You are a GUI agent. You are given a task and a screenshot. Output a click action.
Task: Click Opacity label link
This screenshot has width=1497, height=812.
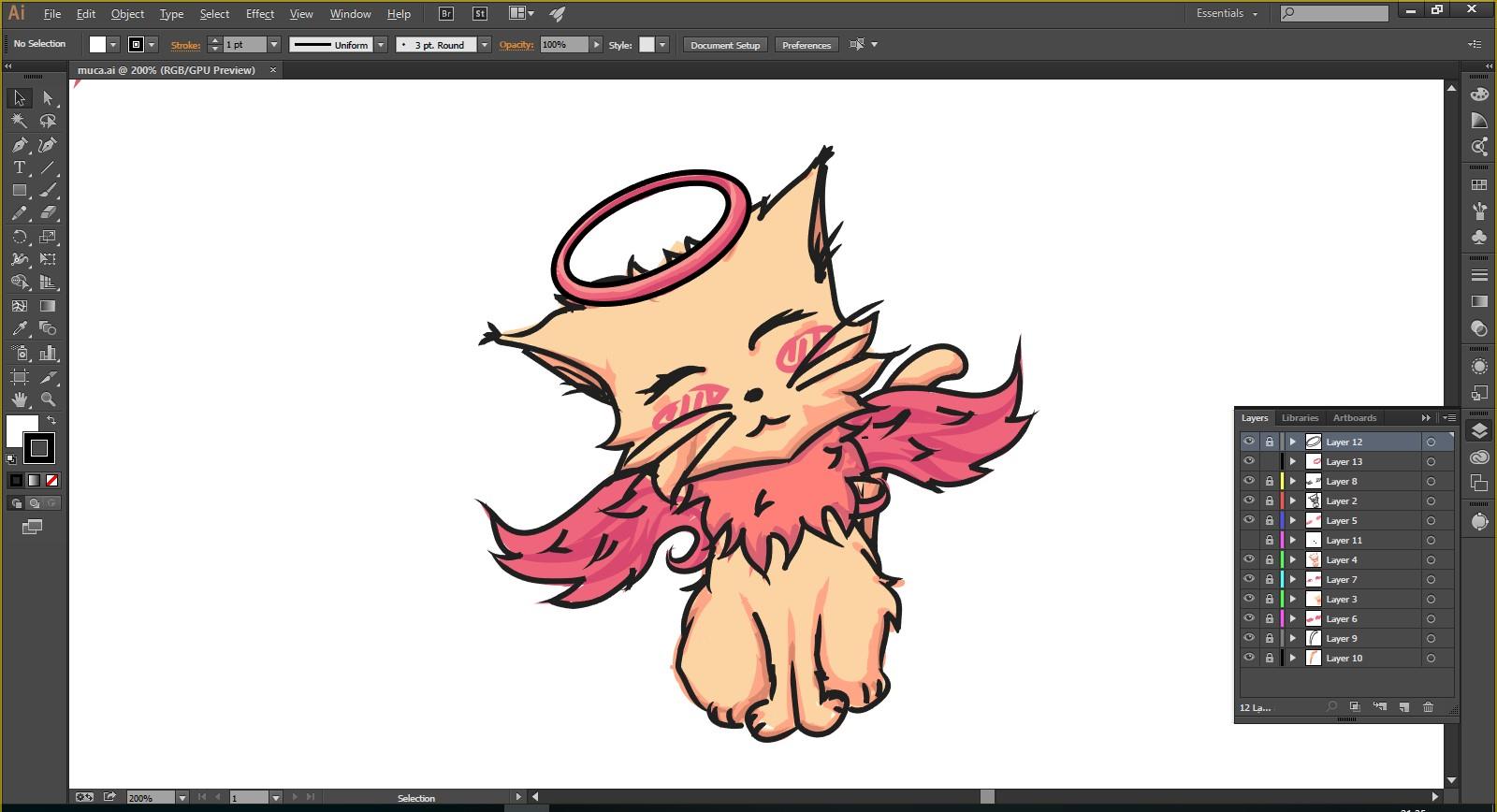516,45
